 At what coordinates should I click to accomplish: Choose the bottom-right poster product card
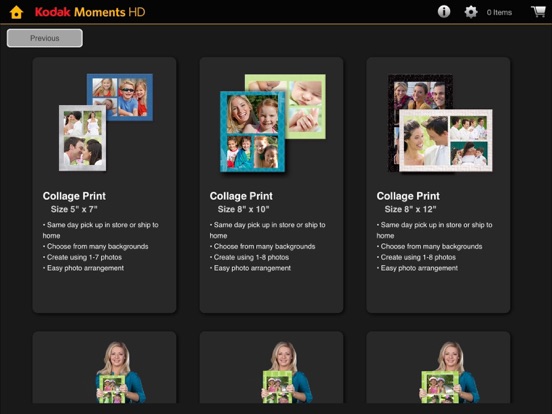(438, 367)
